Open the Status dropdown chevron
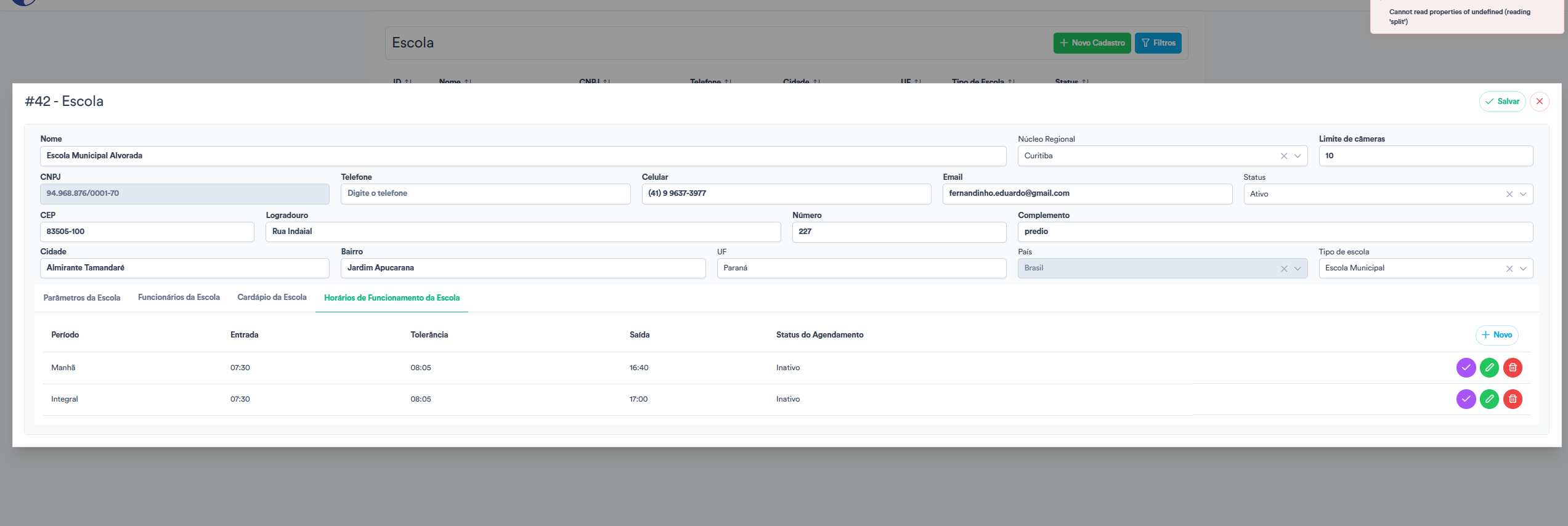This screenshot has width=1568, height=526. coord(1523,194)
